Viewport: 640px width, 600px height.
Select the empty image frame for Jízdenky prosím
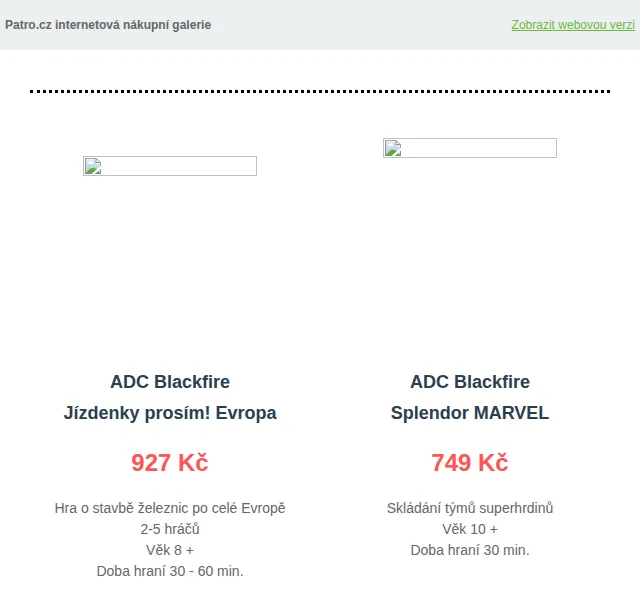[170, 166]
